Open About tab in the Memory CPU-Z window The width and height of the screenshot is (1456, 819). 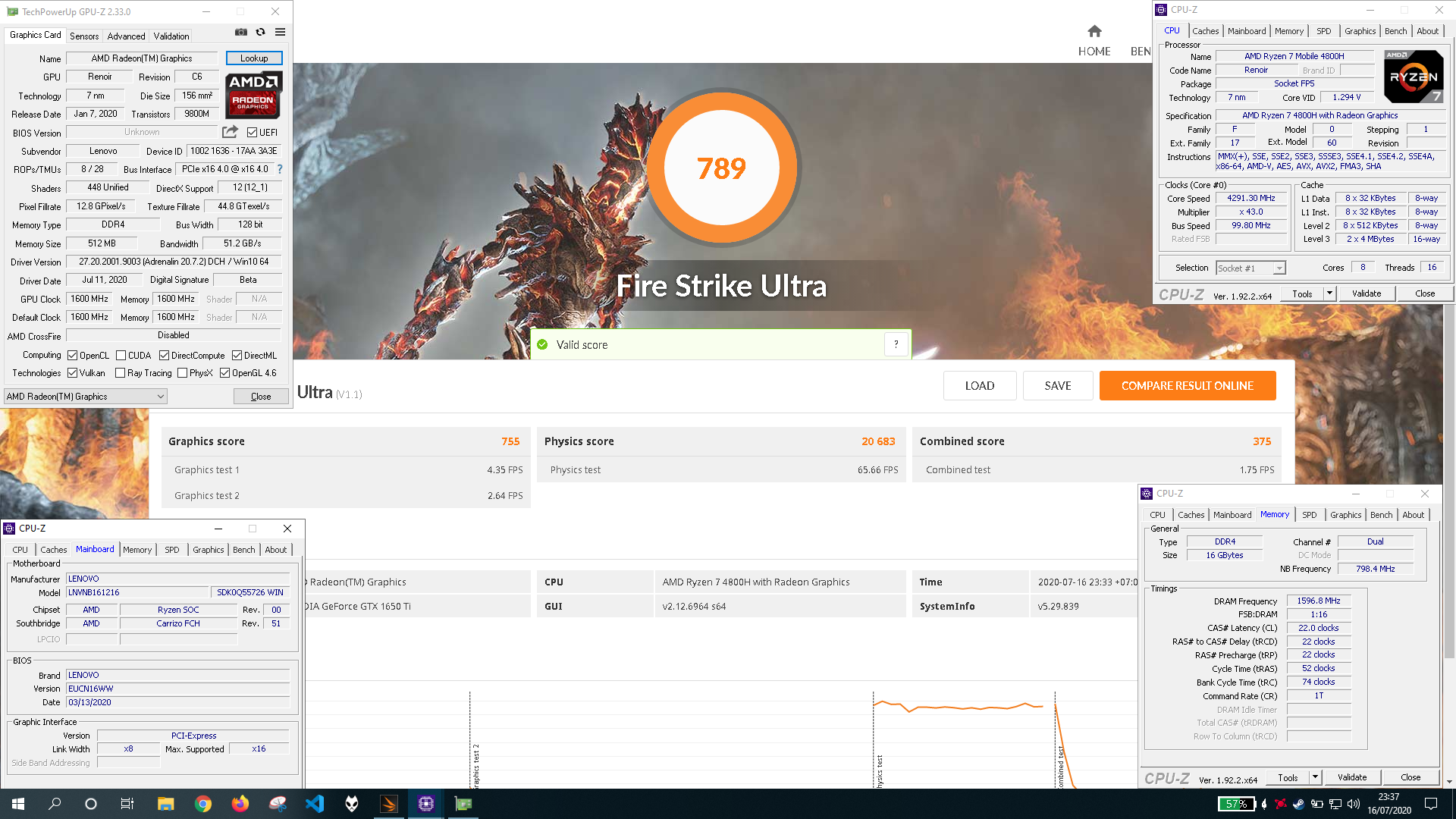[1413, 515]
